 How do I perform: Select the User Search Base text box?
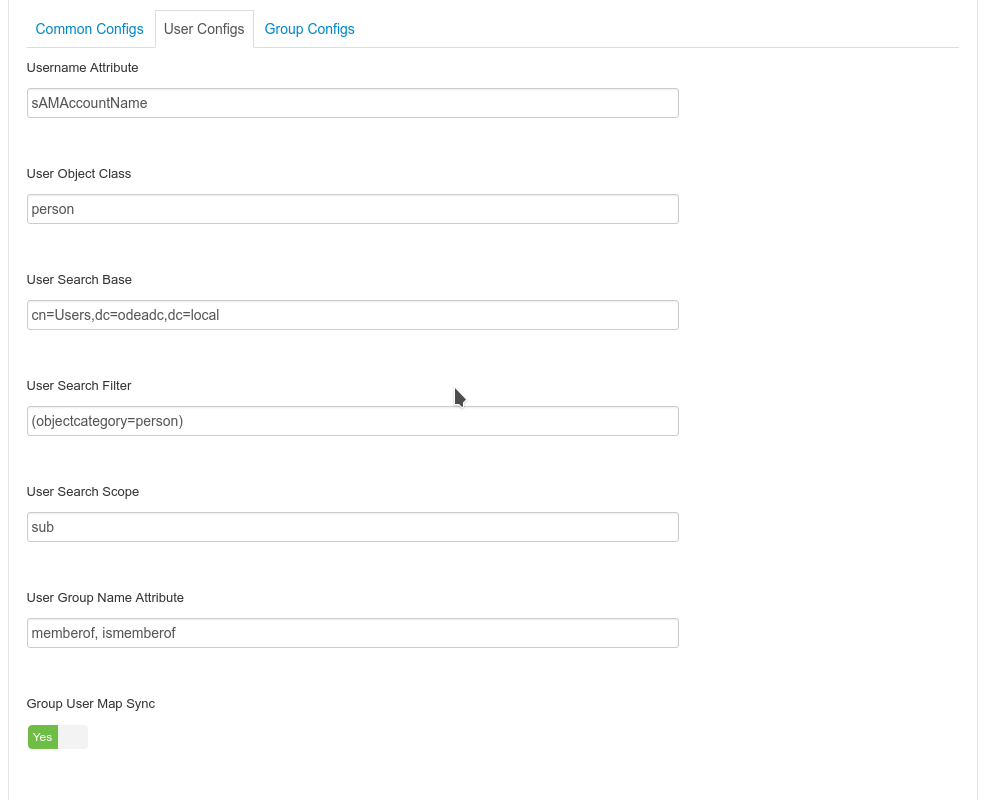click(352, 315)
